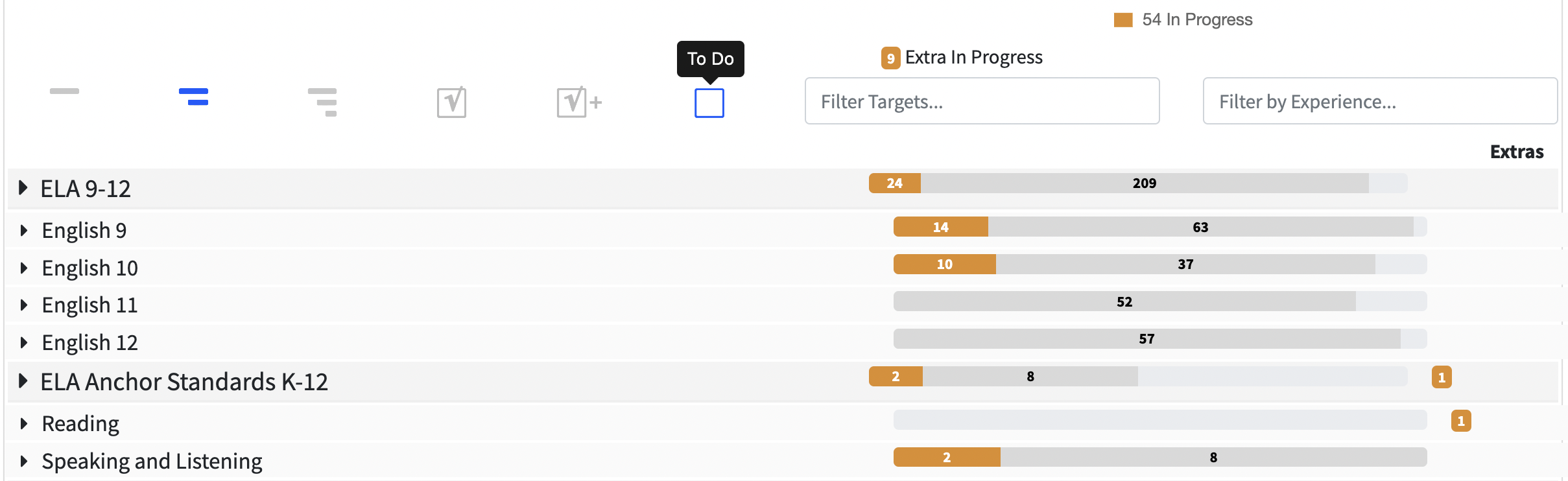Click the single-bar collapse-all levels icon
1568x481 pixels.
64,91
